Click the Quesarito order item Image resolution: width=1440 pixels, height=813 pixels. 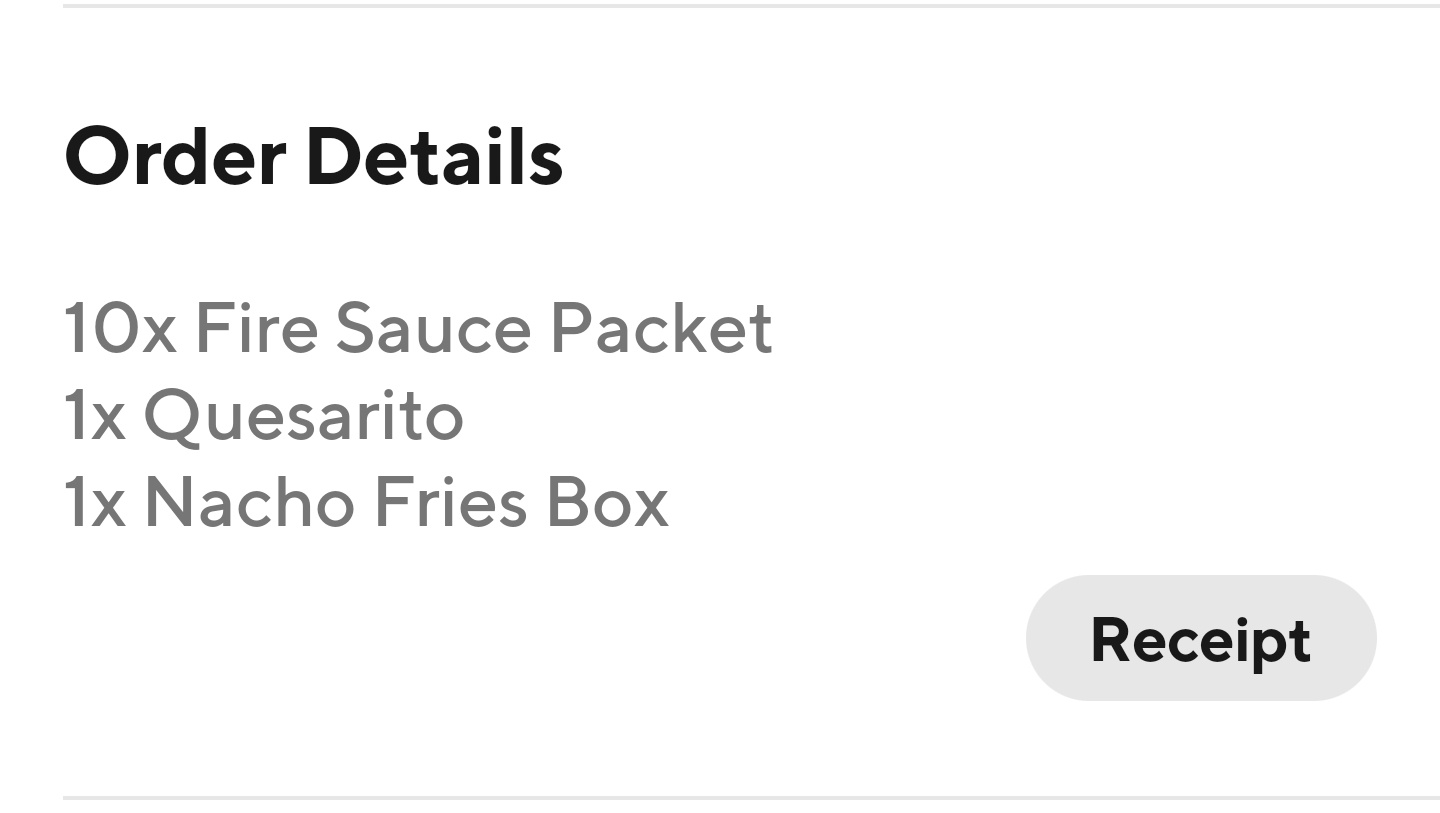(263, 415)
